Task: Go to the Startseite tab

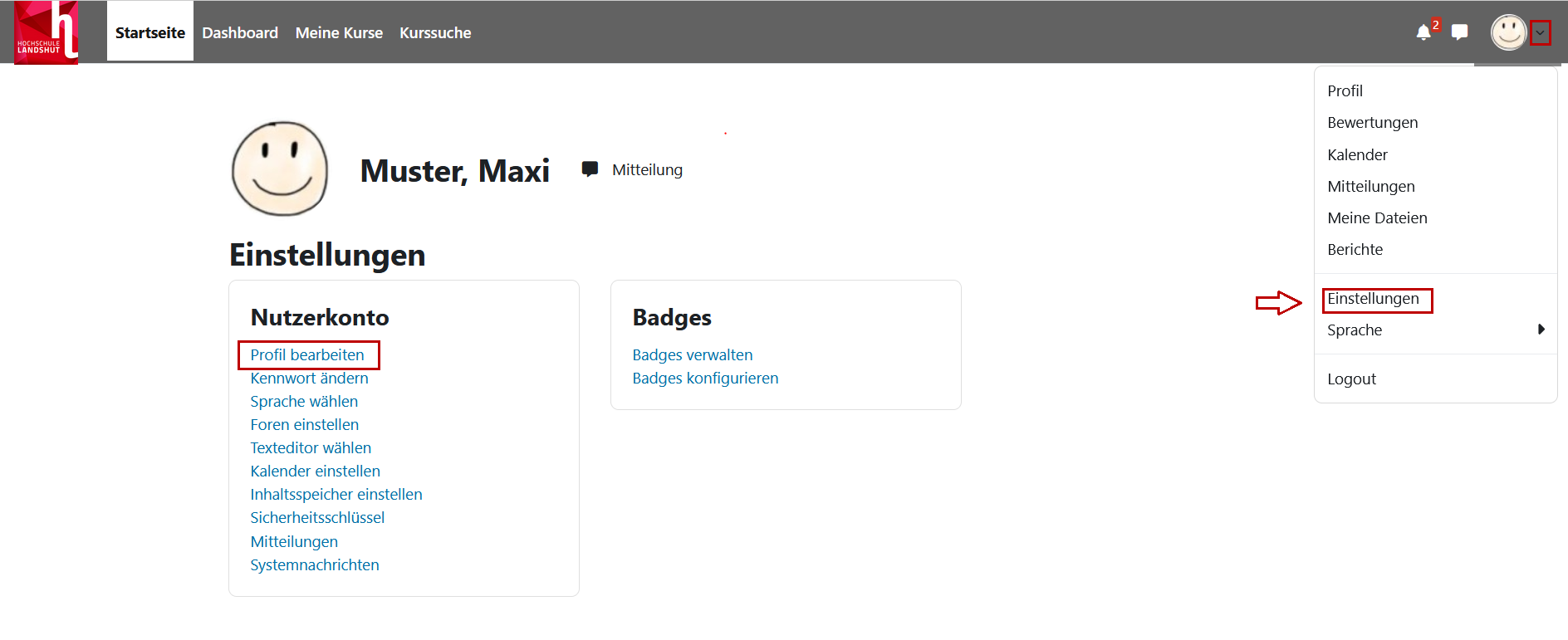Action: pos(150,32)
